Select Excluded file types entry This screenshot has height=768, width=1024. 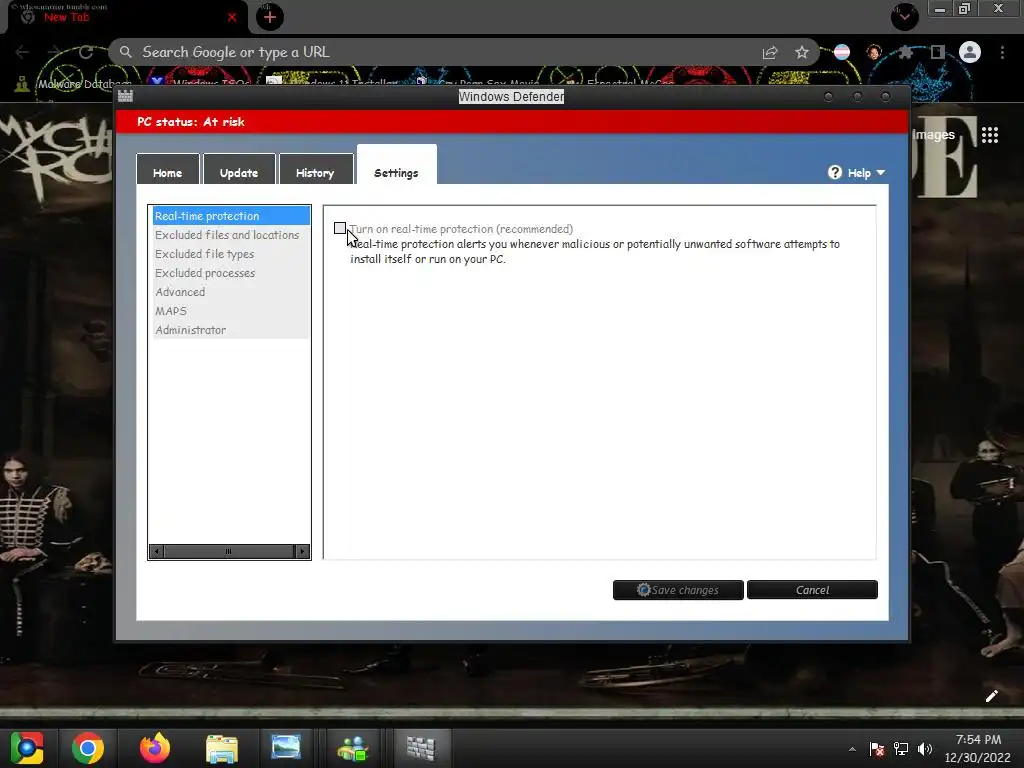[x=231, y=253]
